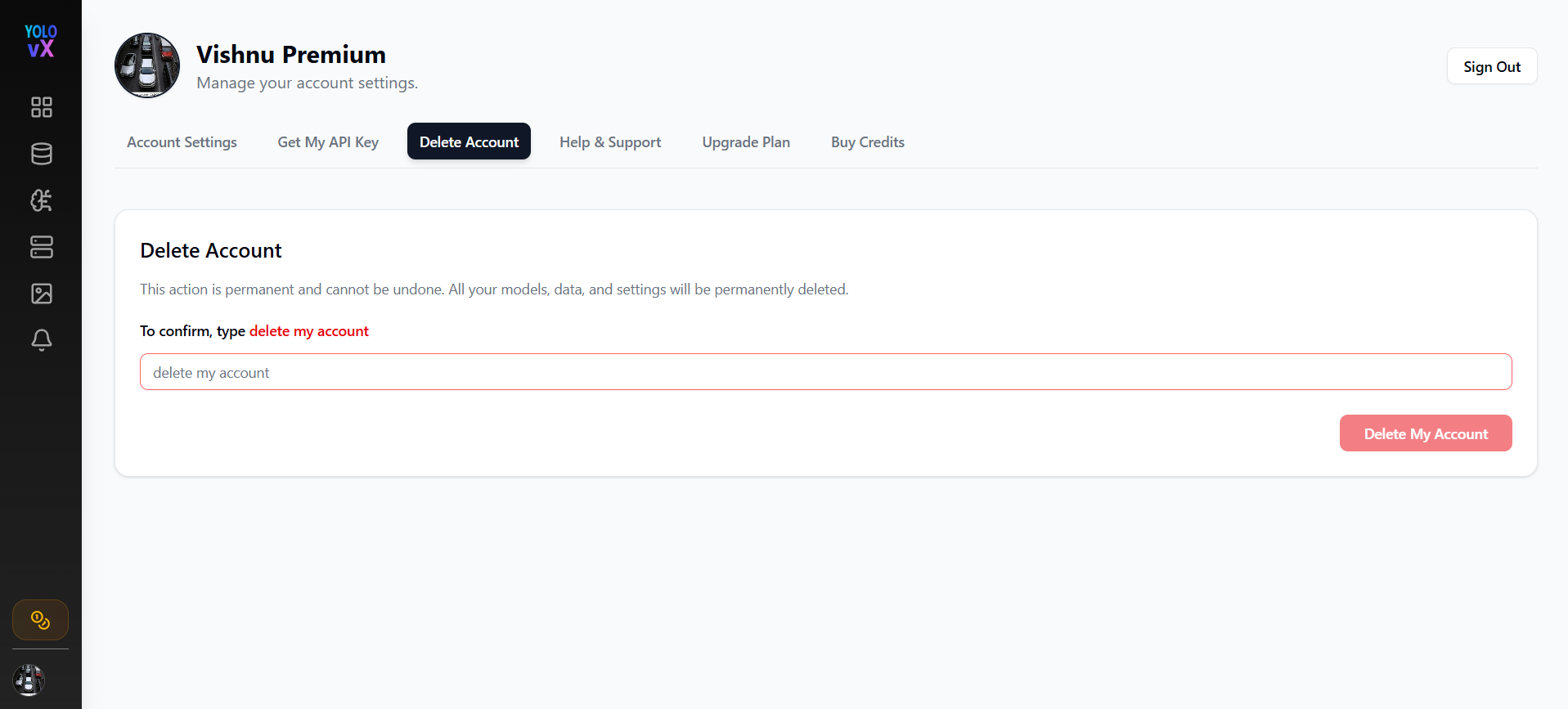The image size is (1568, 709).
Task: Switch to the Account Settings tab
Action: pyautogui.click(x=182, y=141)
